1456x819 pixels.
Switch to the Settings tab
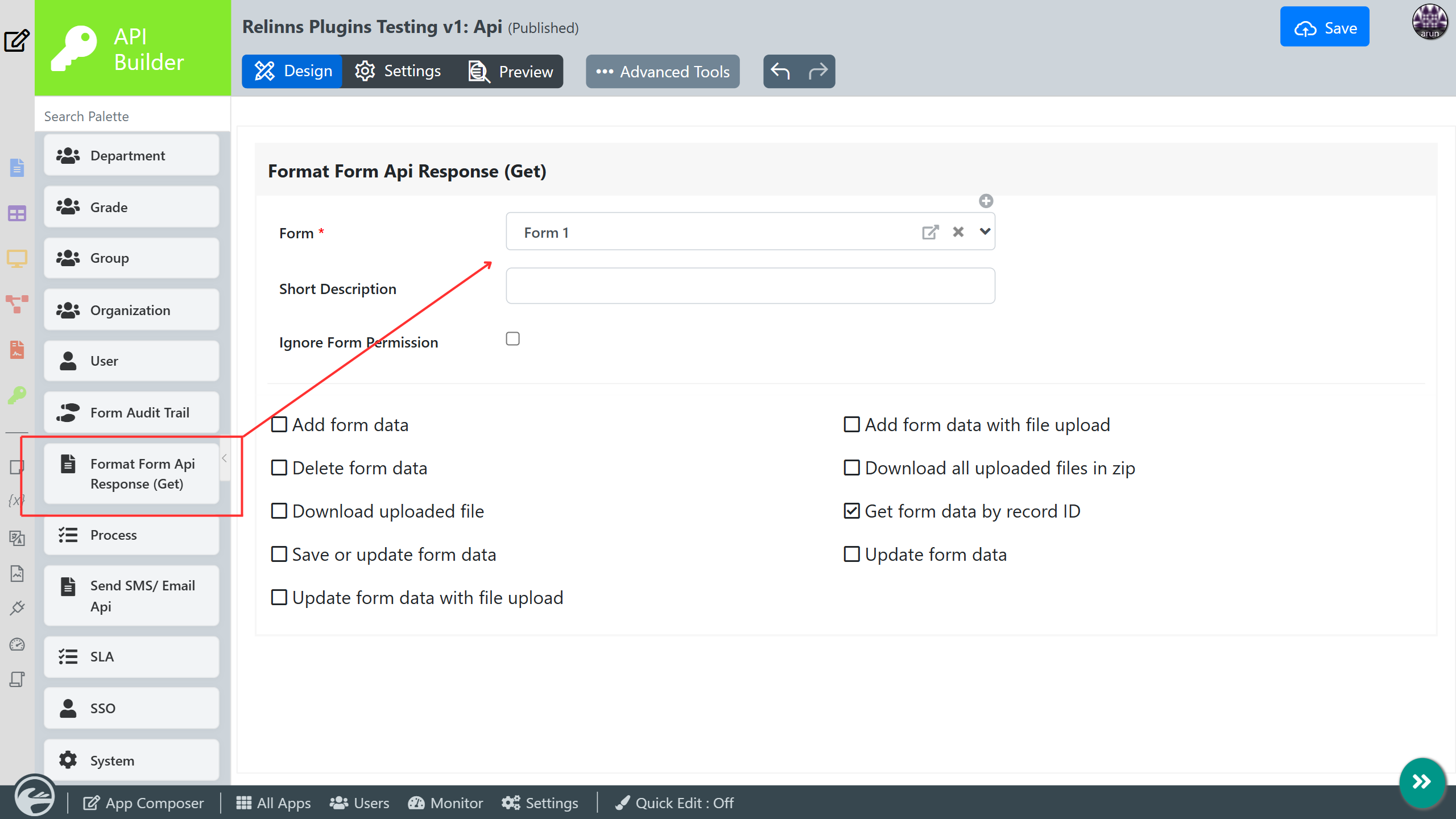tap(398, 71)
